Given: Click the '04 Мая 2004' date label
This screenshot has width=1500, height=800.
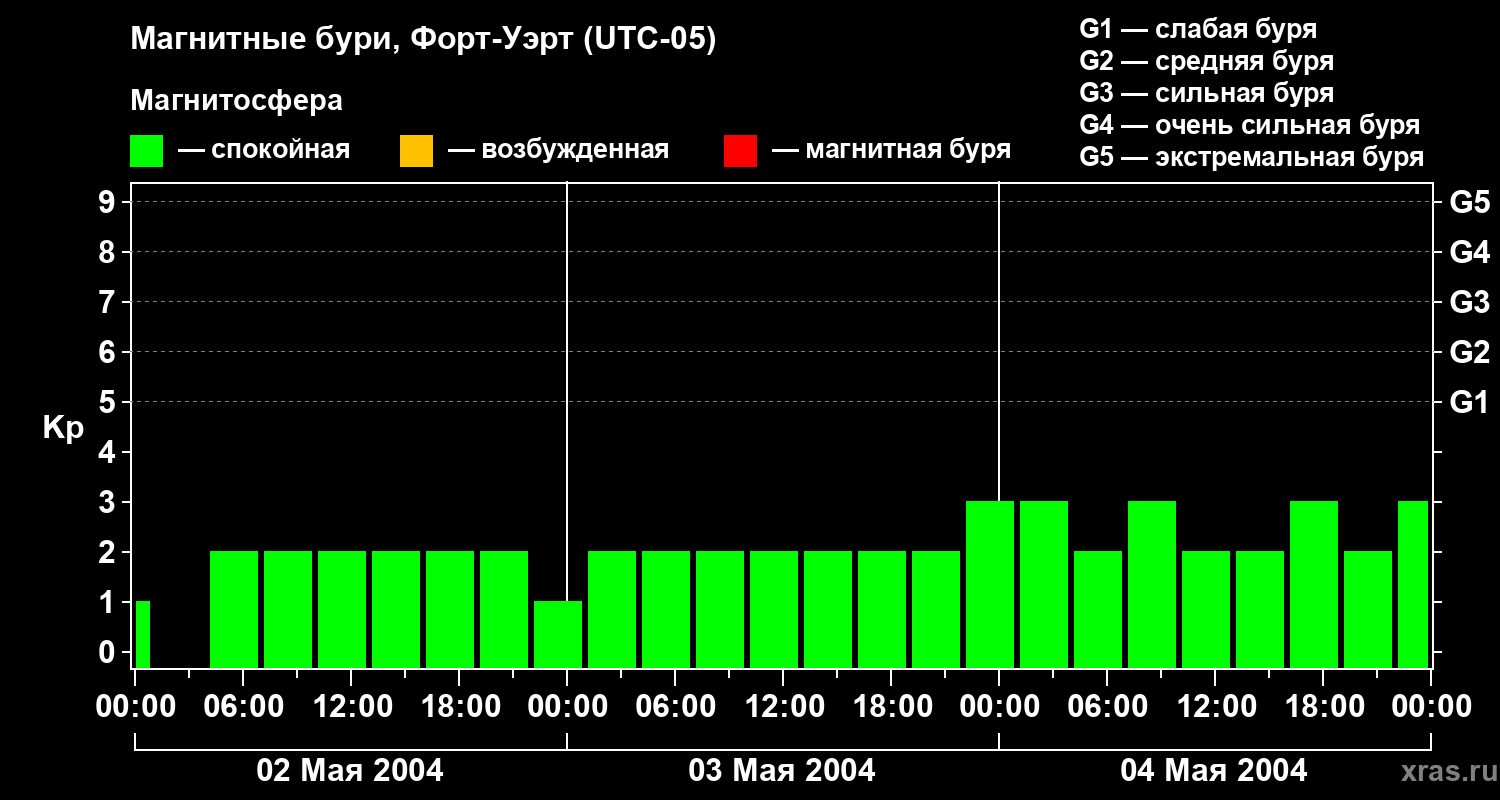Looking at the screenshot, I should (x=1213, y=770).
